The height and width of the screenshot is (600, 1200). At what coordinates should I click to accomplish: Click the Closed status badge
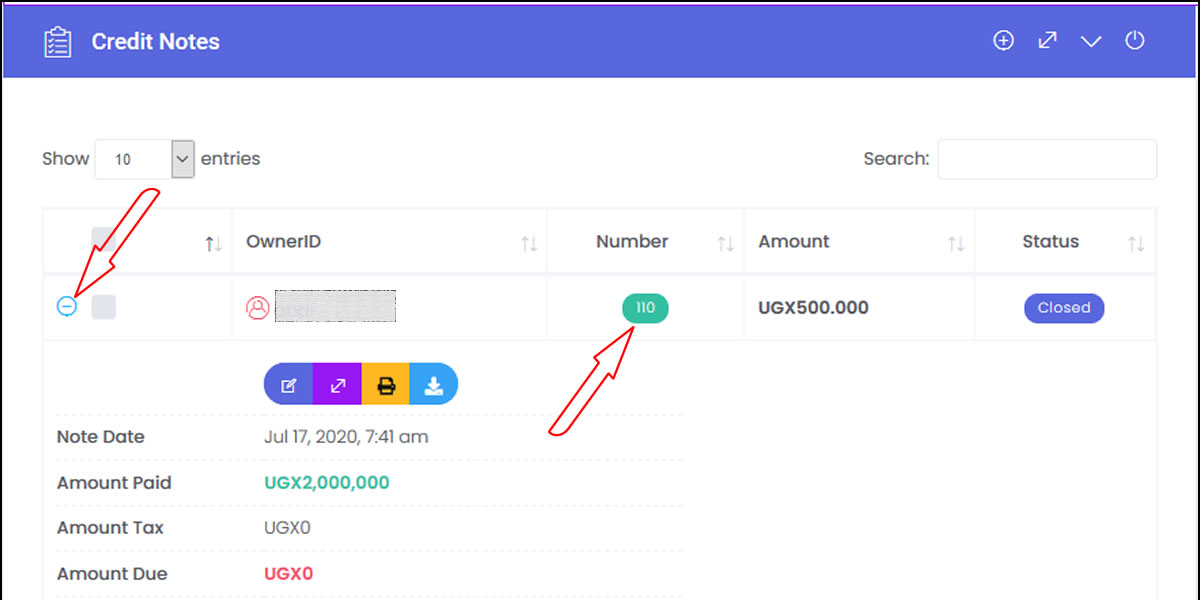(1063, 308)
